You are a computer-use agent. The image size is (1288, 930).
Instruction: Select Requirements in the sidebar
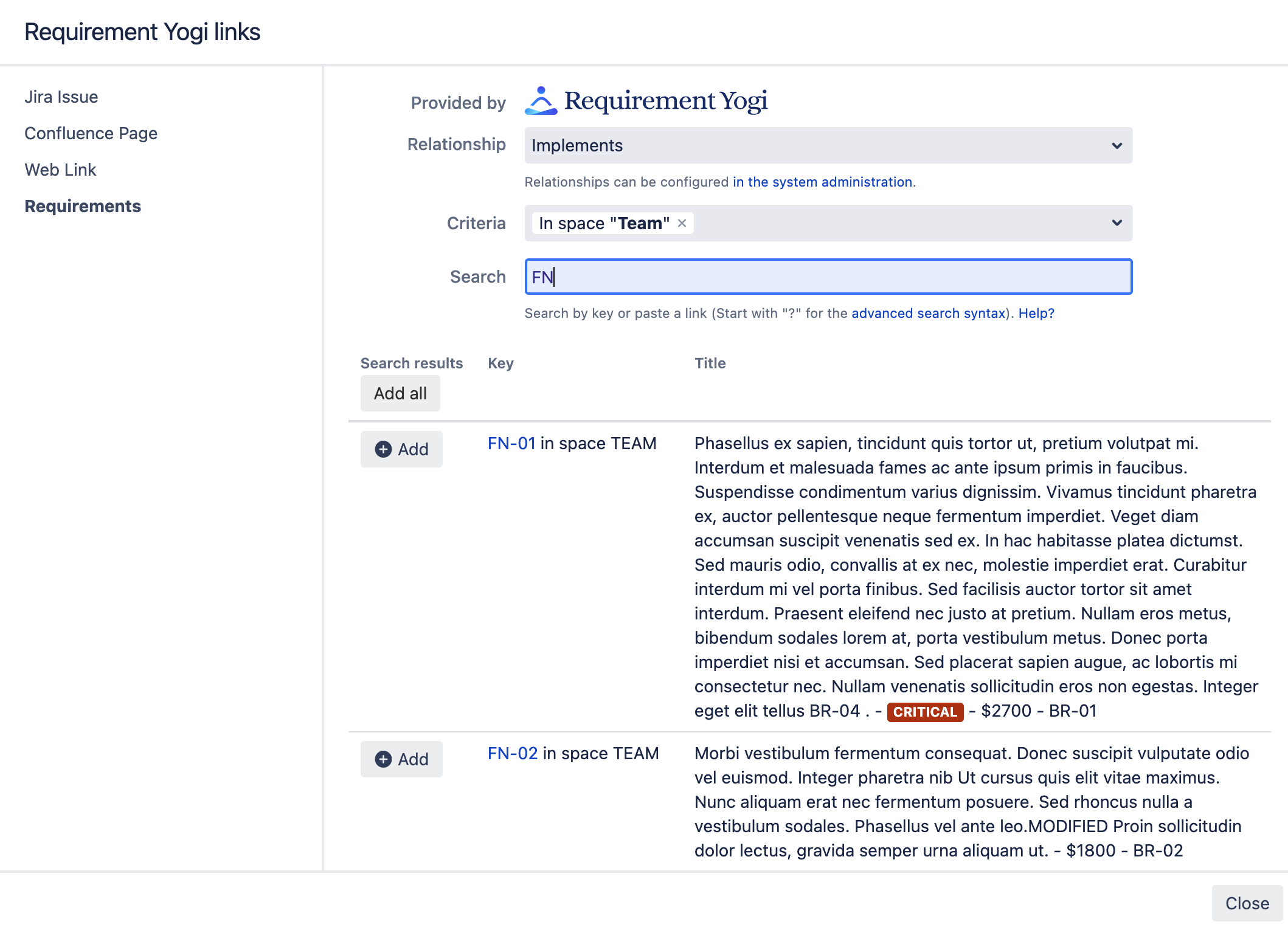[x=83, y=206]
